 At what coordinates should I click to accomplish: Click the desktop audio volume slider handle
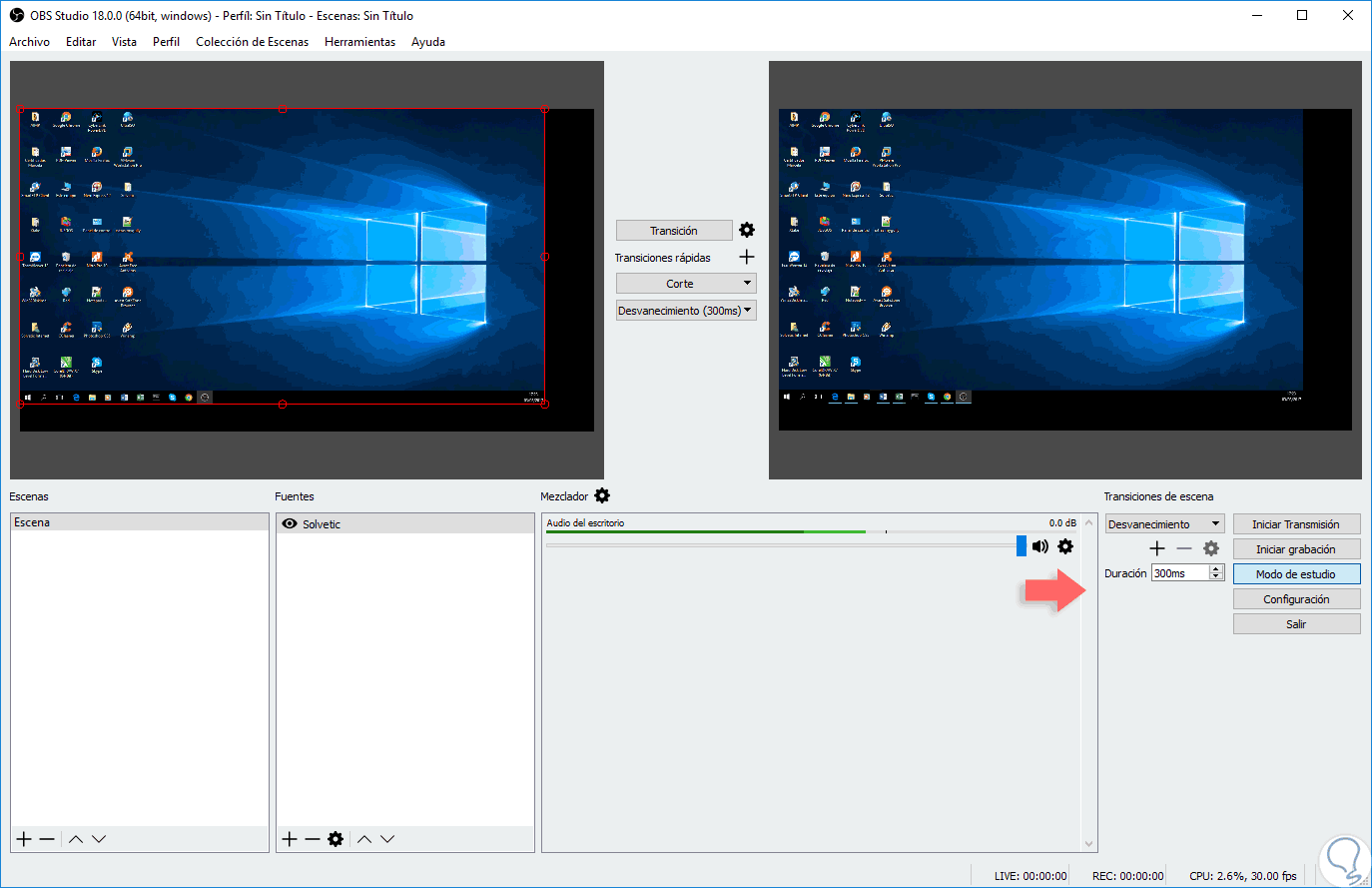(x=1021, y=545)
